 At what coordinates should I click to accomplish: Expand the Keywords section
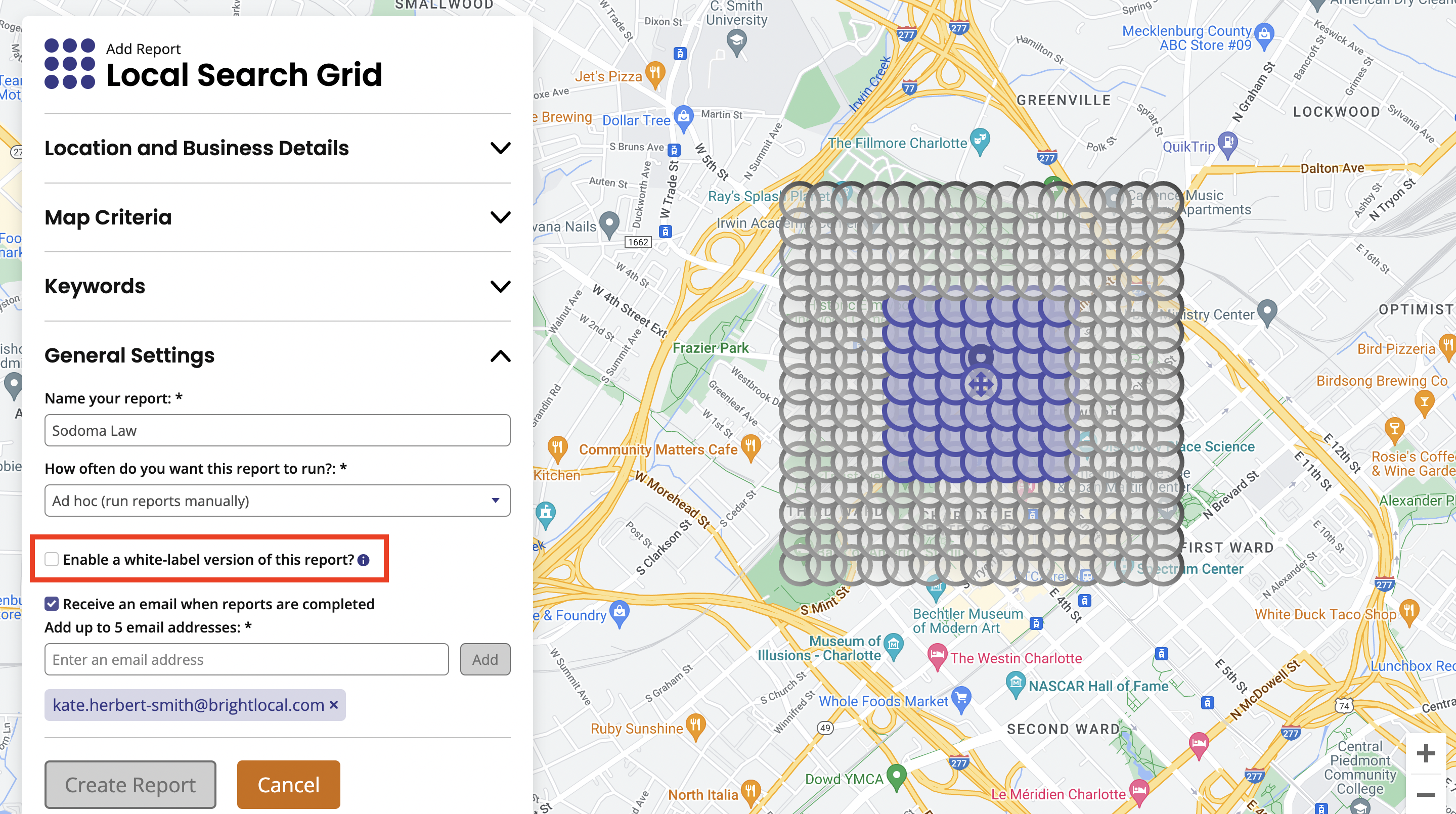click(x=278, y=286)
